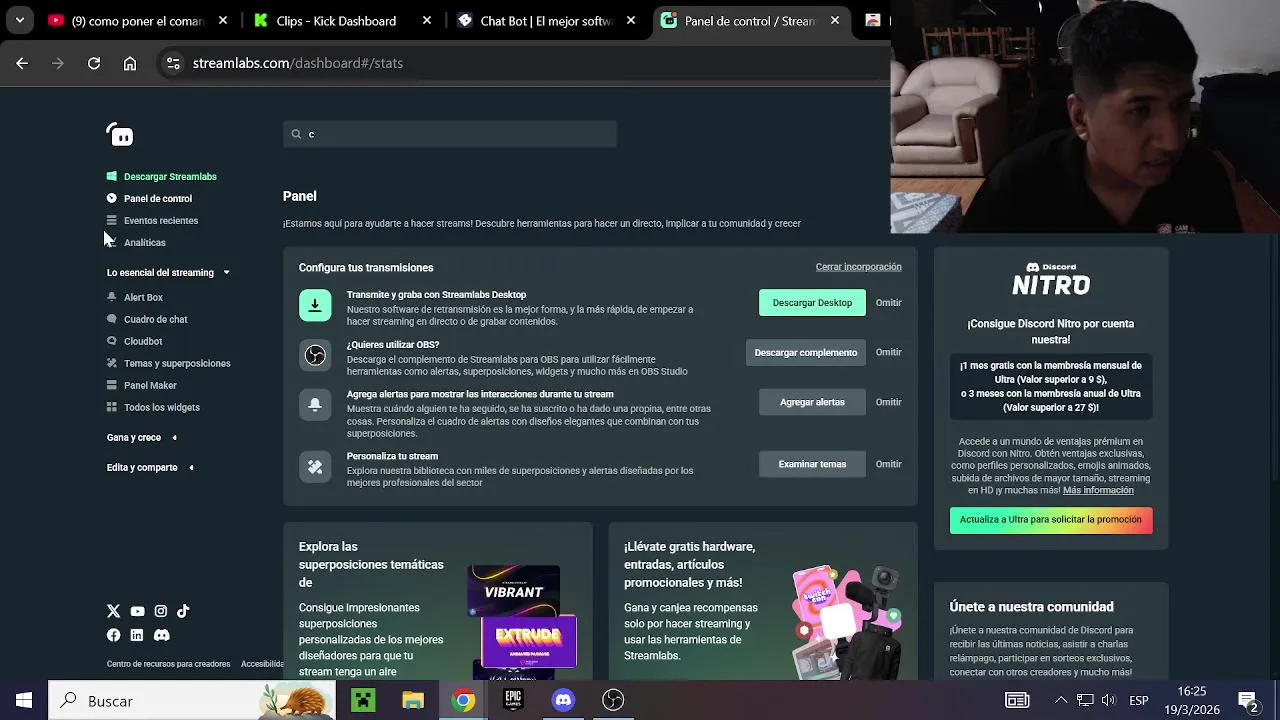Open File Explorer from the taskbar

[x=413, y=700]
